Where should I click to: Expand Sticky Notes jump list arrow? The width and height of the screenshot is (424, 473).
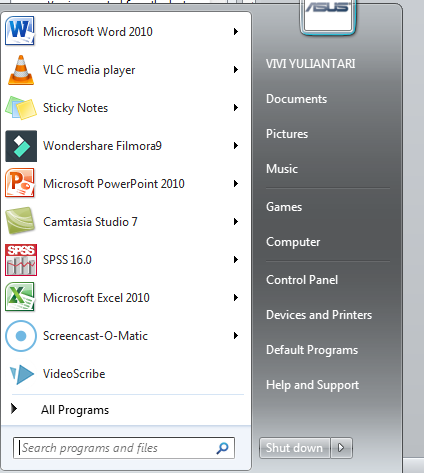pos(236,108)
